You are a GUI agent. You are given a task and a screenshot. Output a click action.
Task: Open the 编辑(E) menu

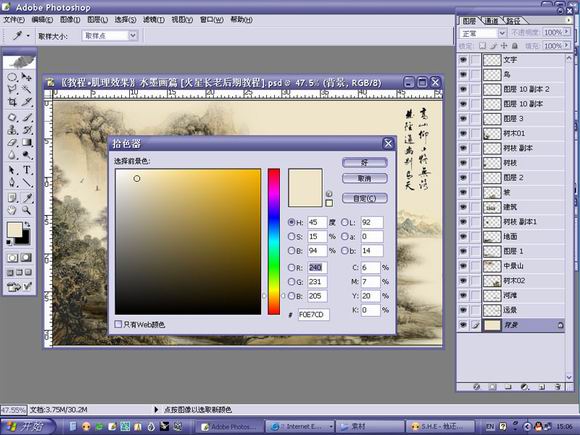[42, 20]
